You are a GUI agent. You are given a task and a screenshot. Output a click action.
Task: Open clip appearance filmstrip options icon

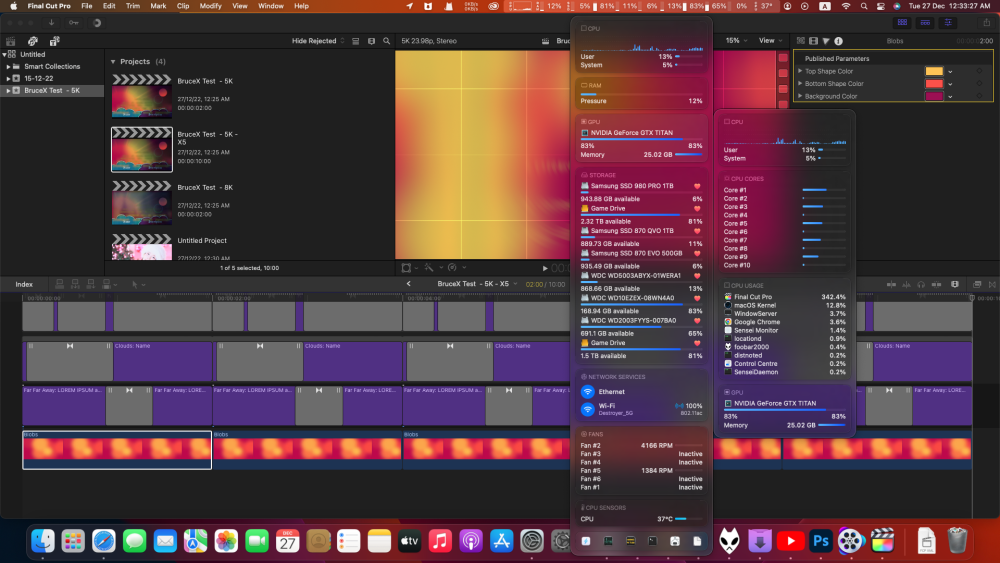(371, 41)
